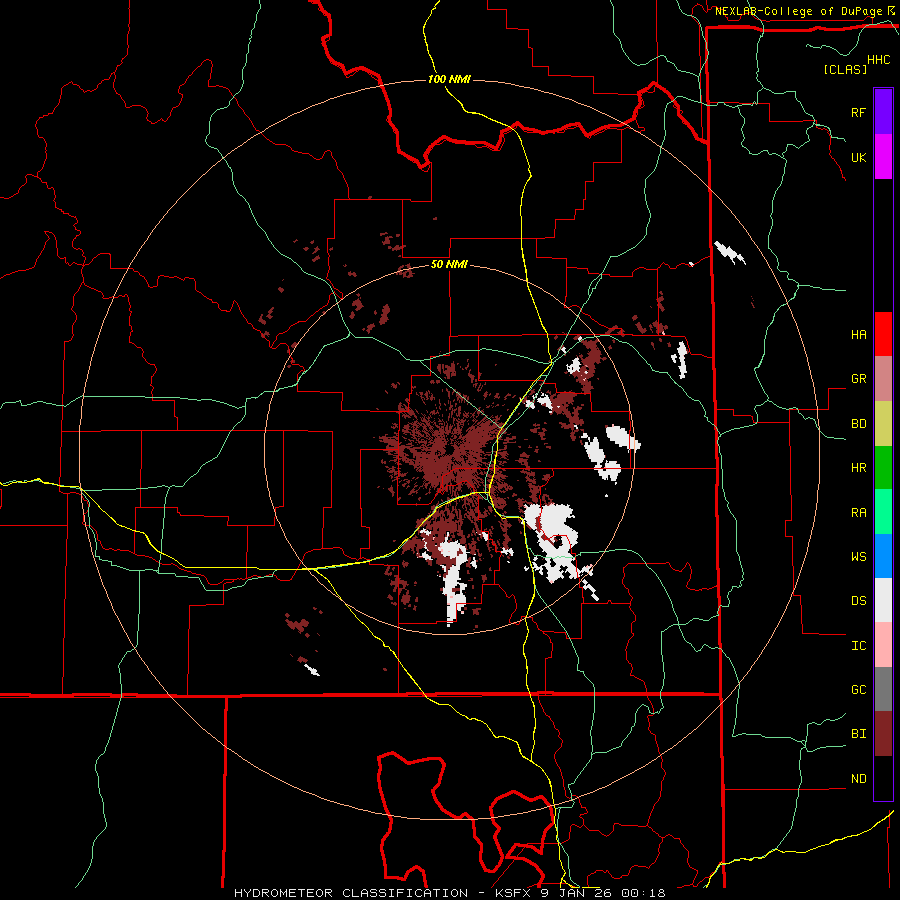The width and height of the screenshot is (900, 900).
Task: Click the HHC product label
Action: coord(879,60)
